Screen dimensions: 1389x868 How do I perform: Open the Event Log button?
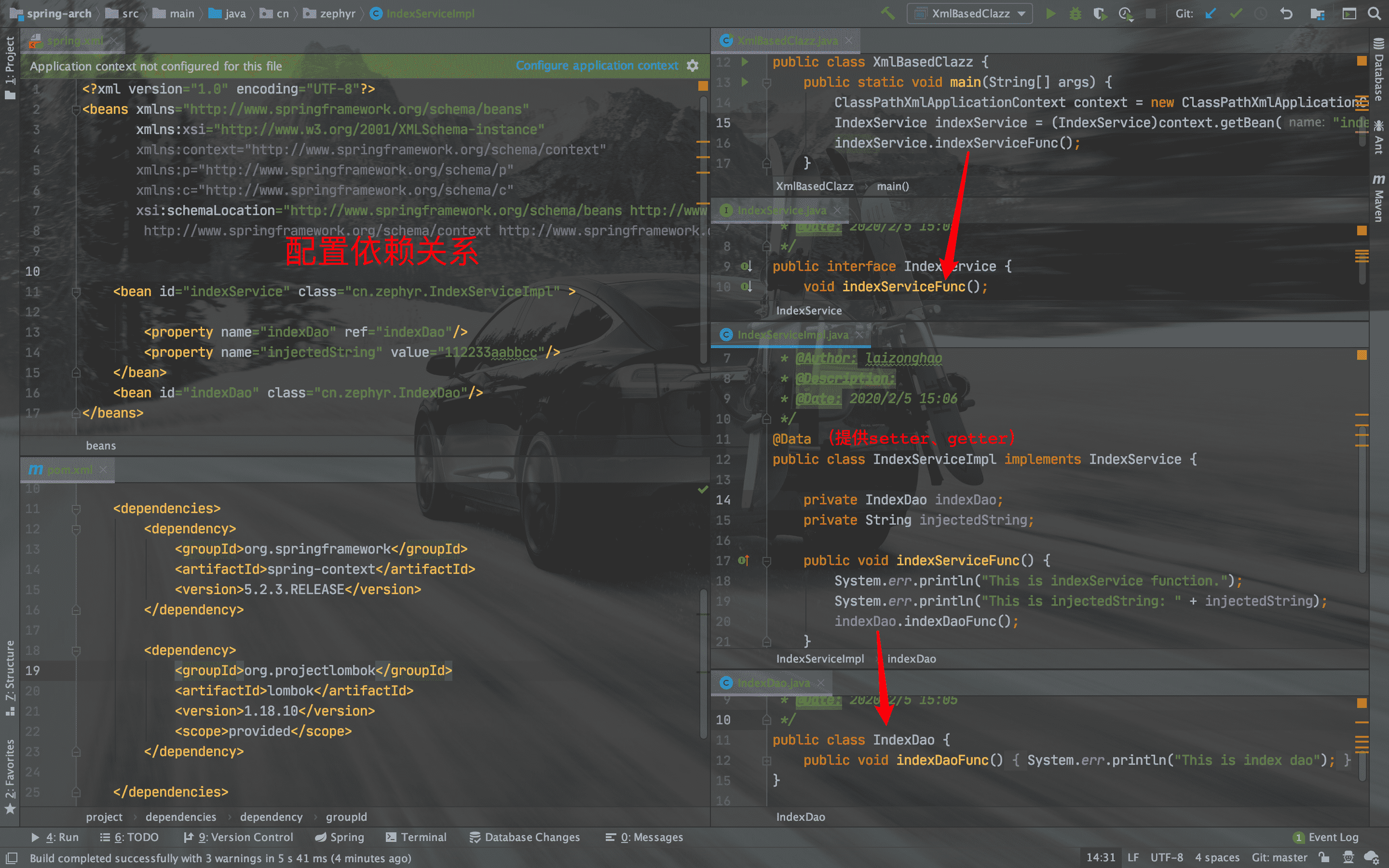click(1326, 837)
